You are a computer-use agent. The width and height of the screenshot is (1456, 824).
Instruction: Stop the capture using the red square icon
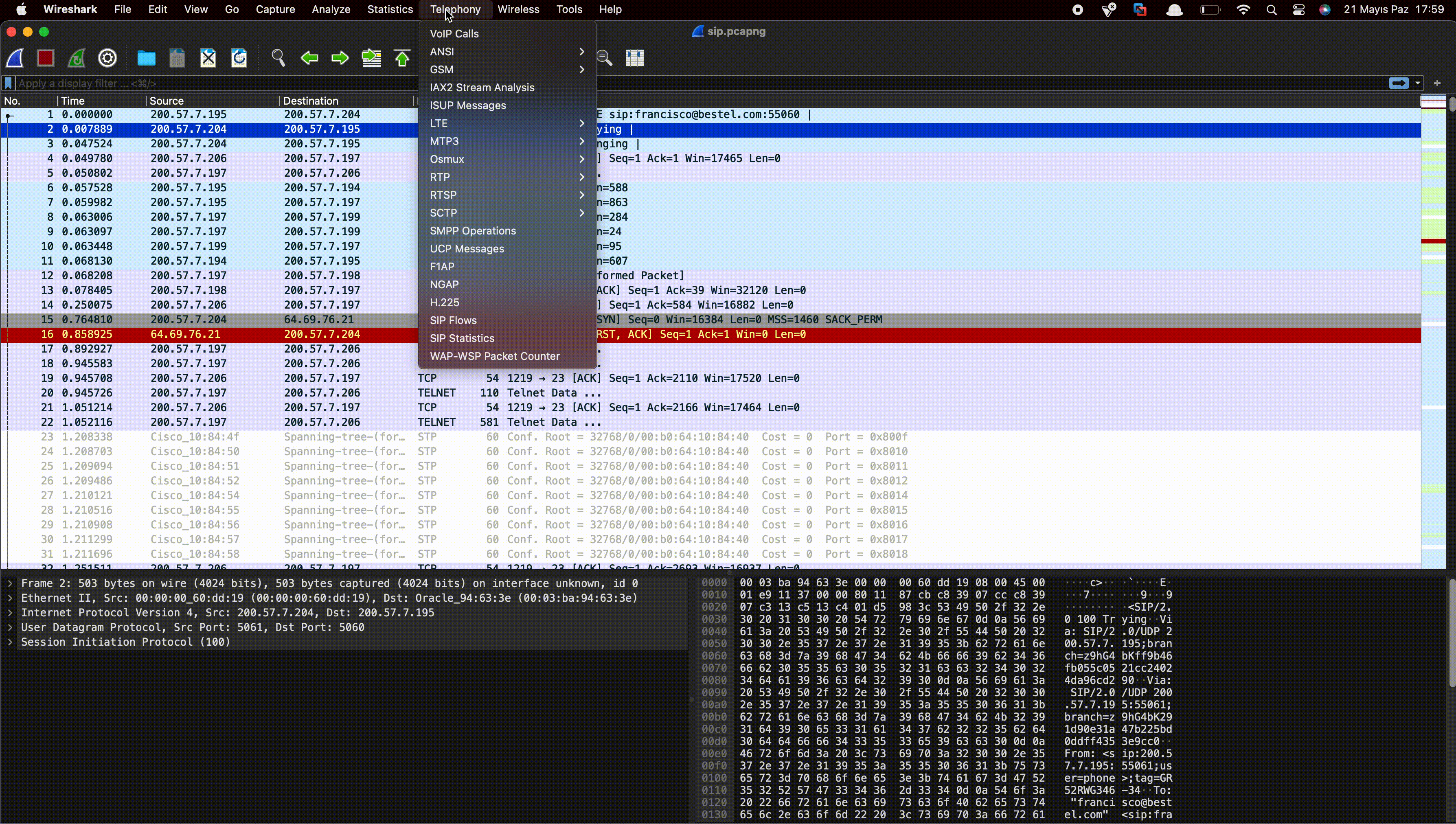46,58
